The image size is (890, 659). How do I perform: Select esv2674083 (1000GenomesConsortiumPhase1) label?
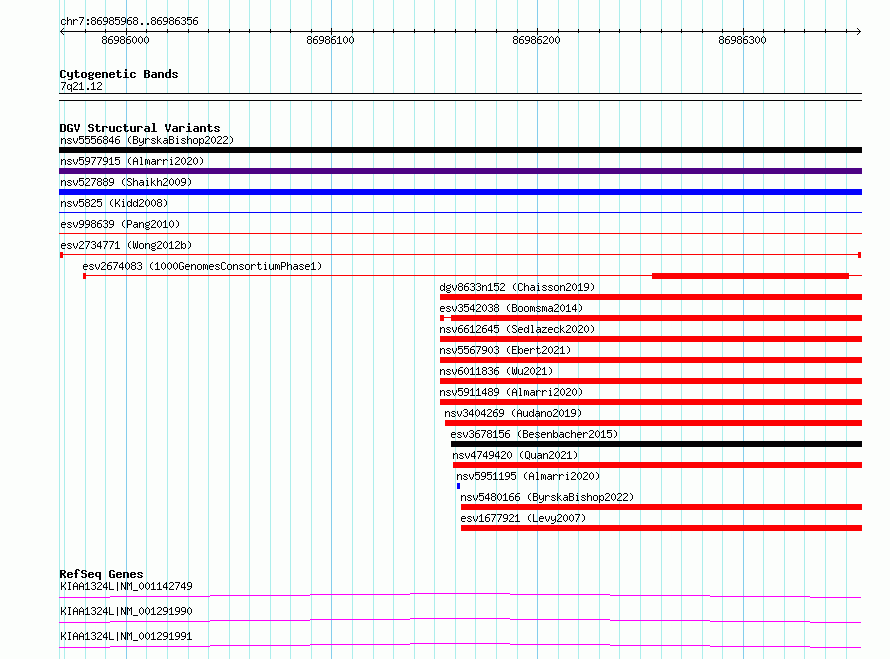[x=202, y=266]
